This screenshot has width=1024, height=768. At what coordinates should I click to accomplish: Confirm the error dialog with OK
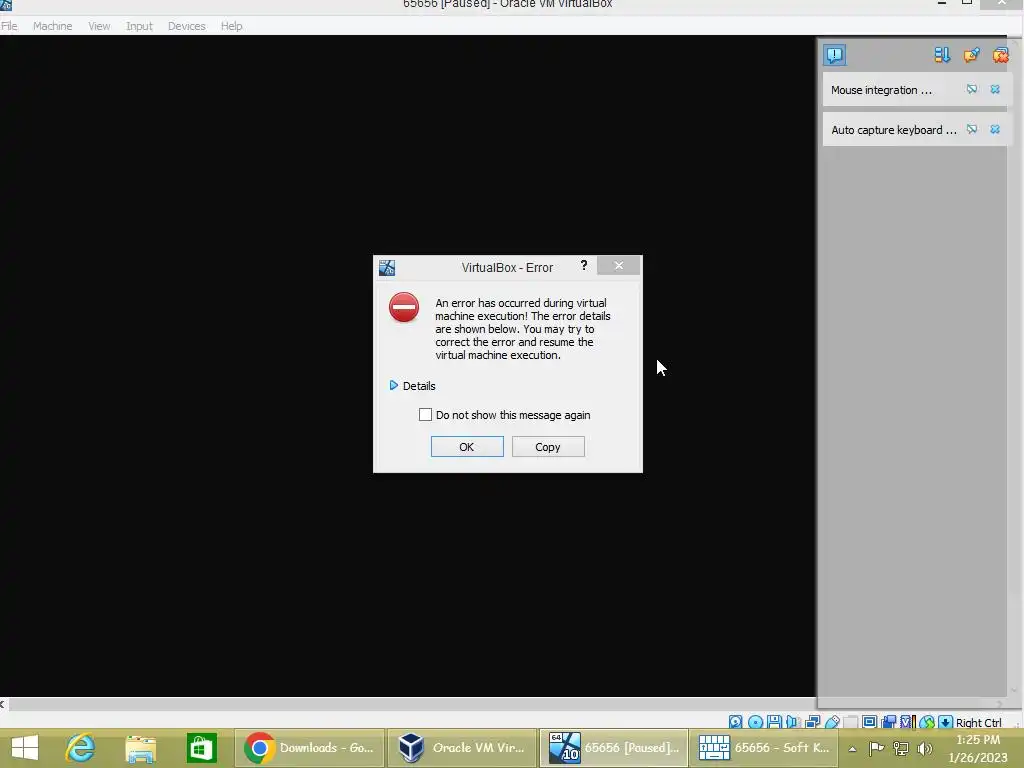pos(466,447)
